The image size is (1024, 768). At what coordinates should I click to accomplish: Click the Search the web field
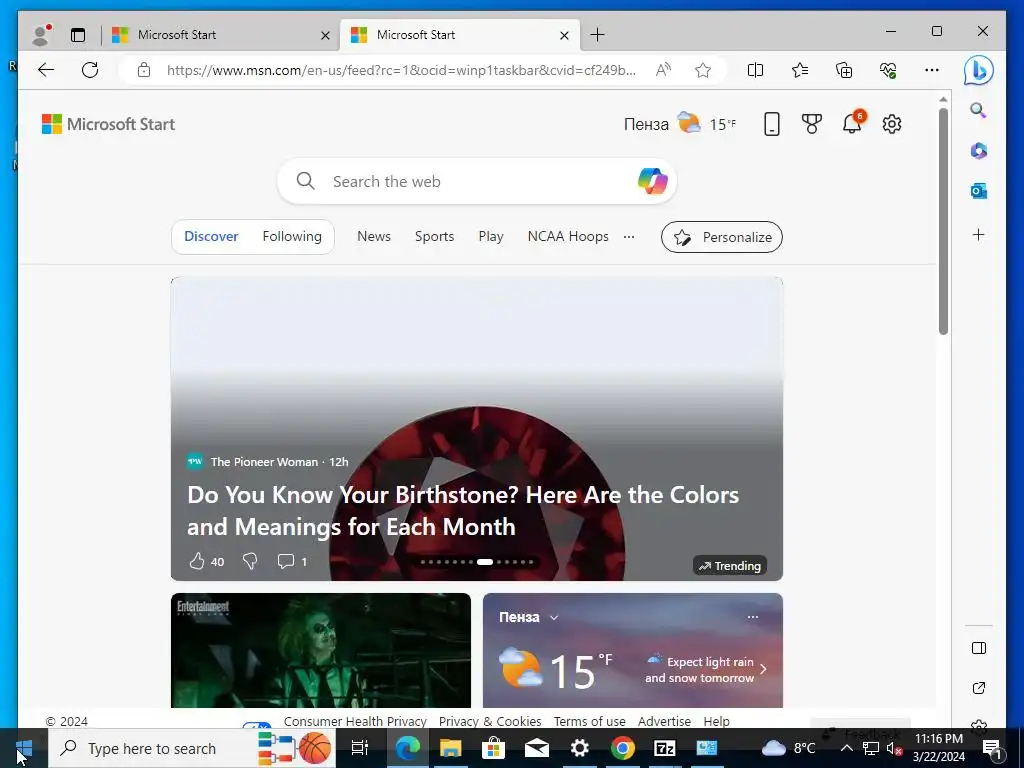click(x=477, y=181)
